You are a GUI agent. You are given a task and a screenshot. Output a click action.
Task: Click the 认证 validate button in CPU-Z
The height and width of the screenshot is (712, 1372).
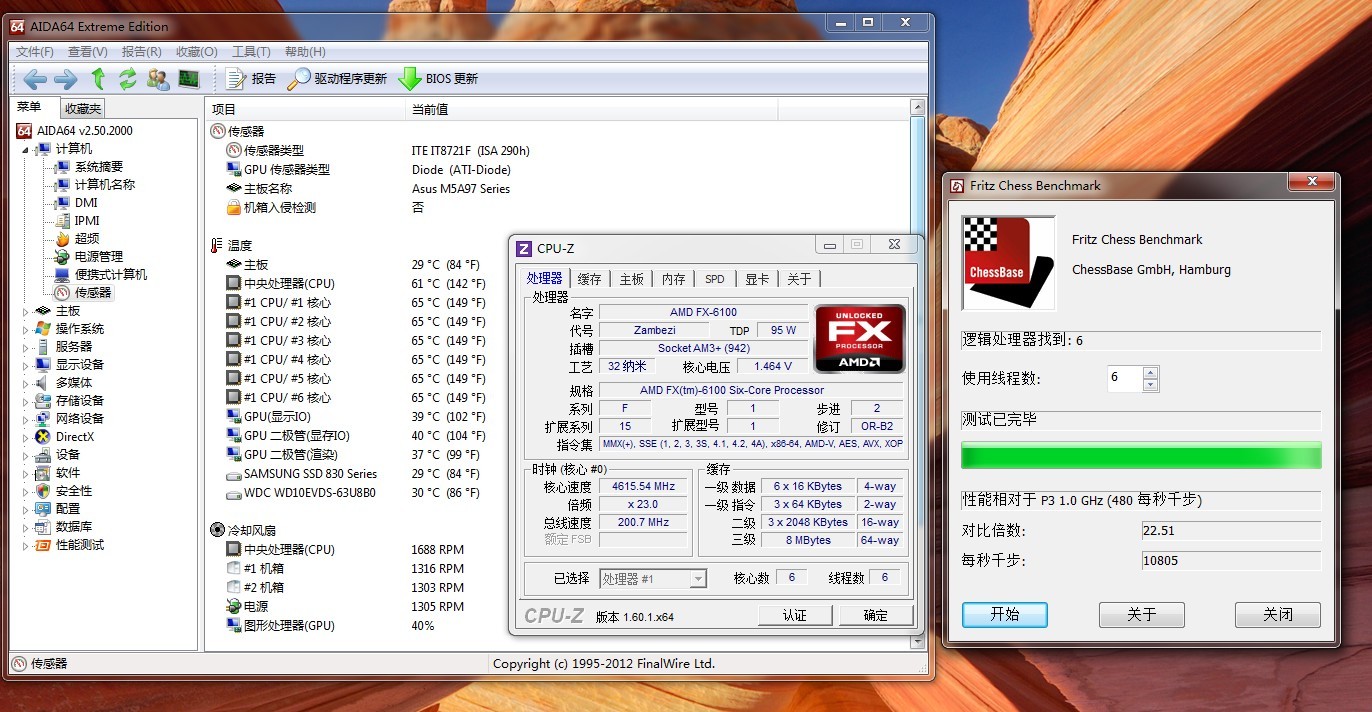(795, 615)
